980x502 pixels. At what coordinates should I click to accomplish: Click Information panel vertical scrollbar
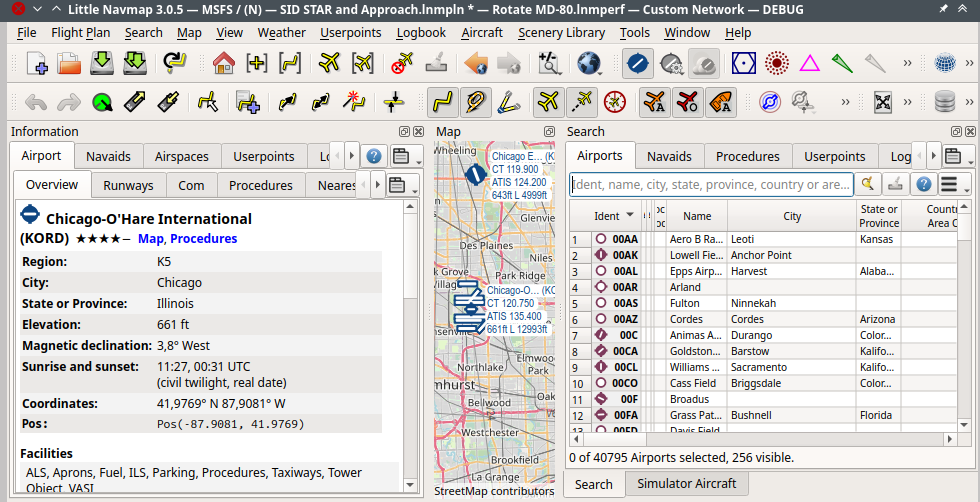pyautogui.click(x=410, y=344)
